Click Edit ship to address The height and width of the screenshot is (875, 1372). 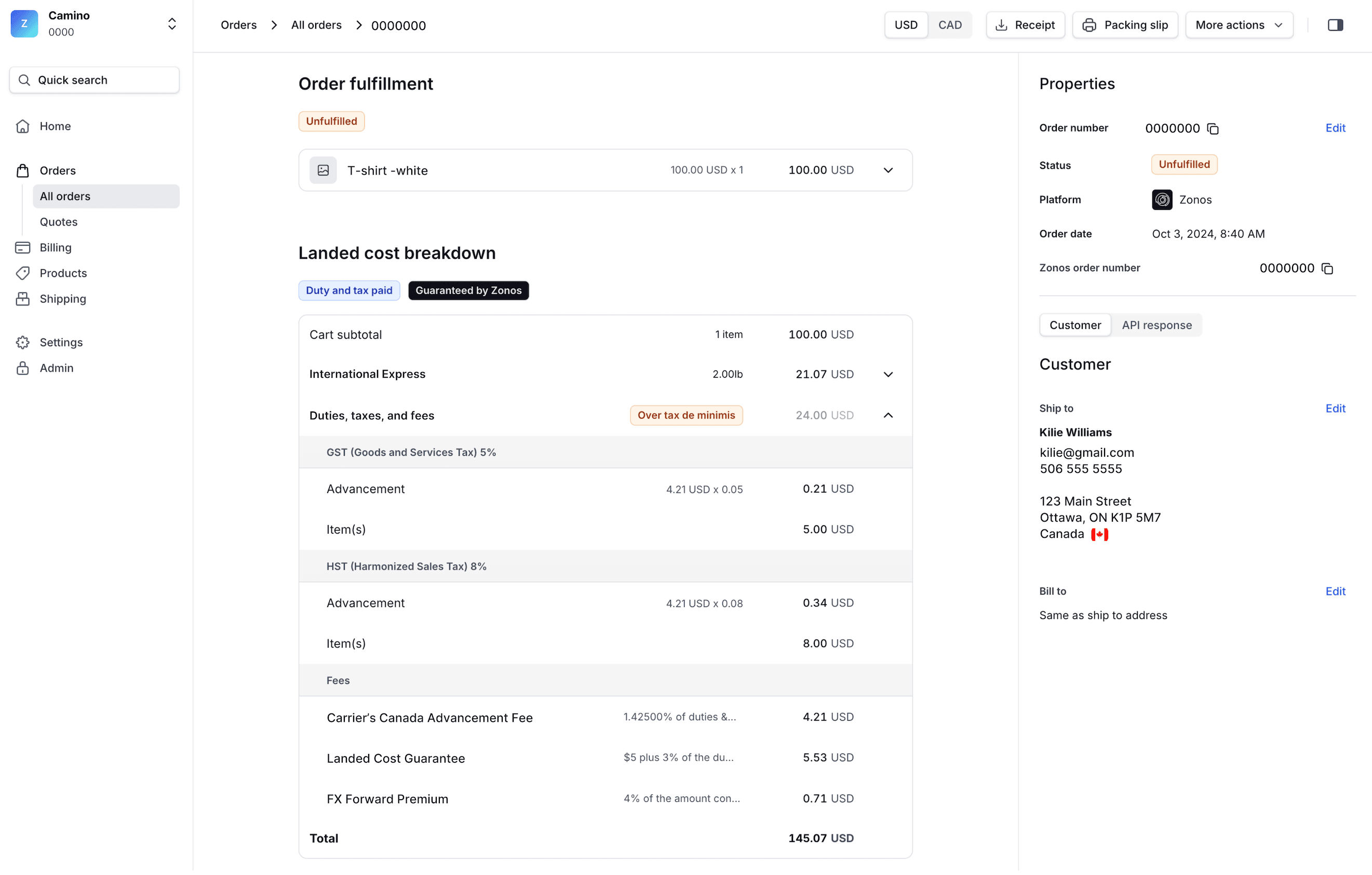point(1336,408)
